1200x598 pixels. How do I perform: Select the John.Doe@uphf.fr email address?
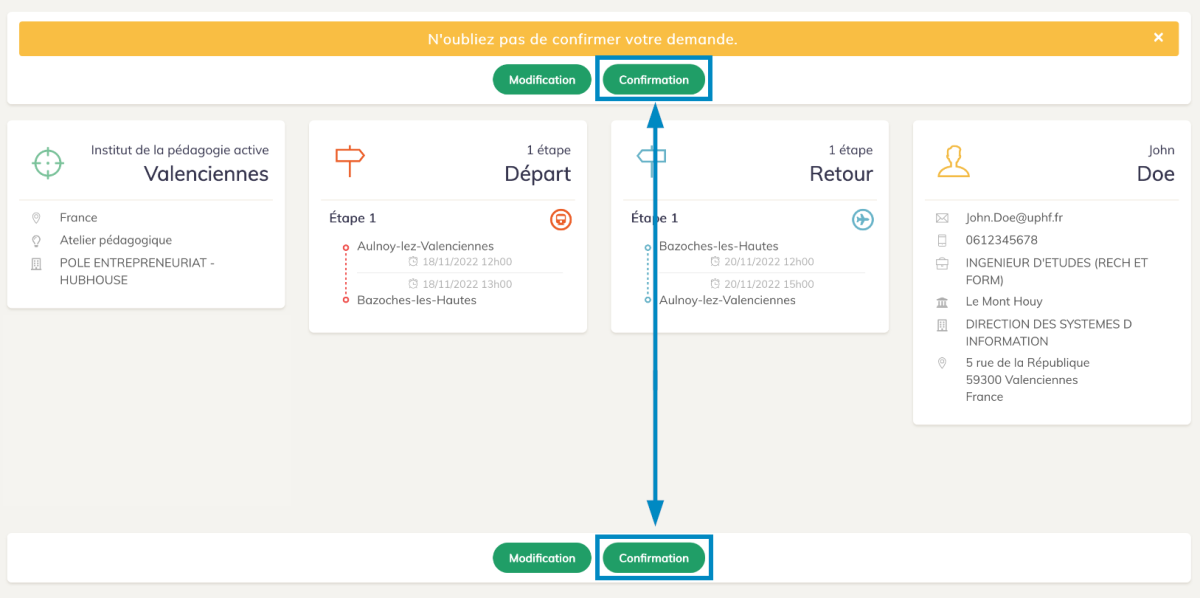pyautogui.click(x=1014, y=218)
